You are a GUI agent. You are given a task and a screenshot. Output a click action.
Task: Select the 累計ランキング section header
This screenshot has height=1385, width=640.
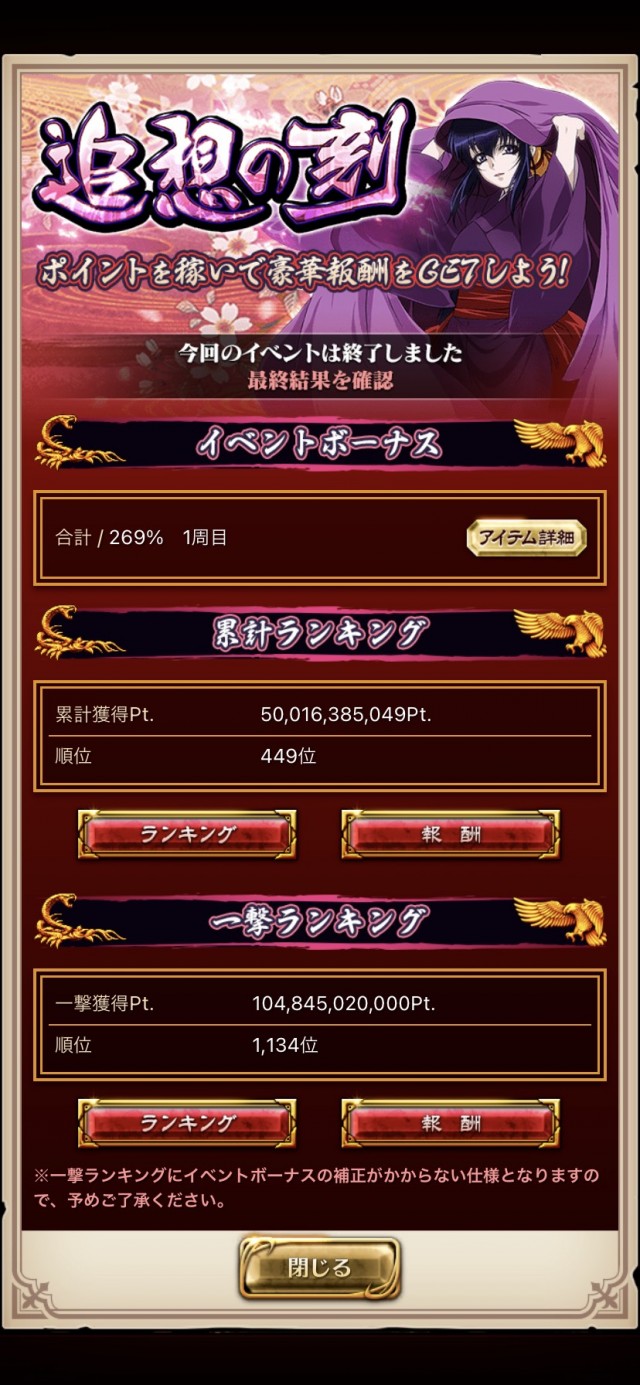coord(320,633)
